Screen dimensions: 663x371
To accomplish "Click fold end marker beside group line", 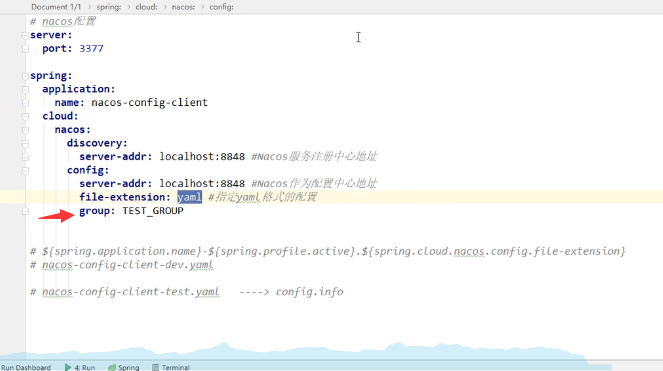I will pyautogui.click(x=25, y=211).
